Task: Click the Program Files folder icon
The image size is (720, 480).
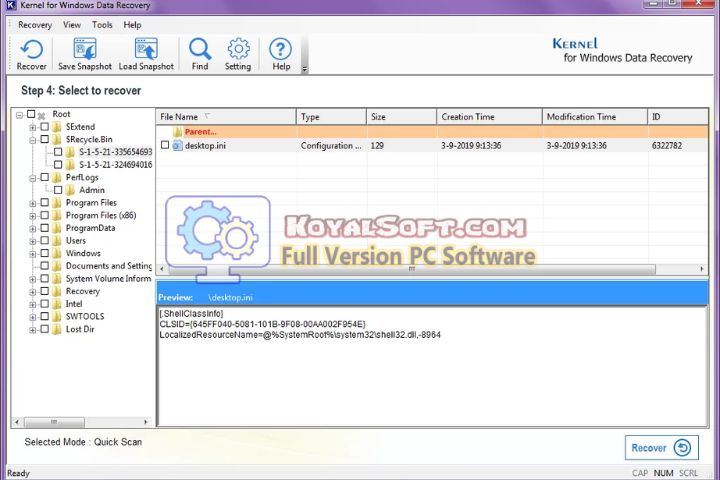Action: click(56, 203)
